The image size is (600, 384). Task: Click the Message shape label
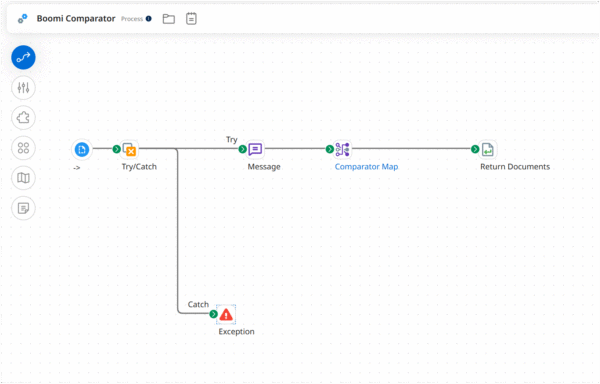tap(264, 167)
